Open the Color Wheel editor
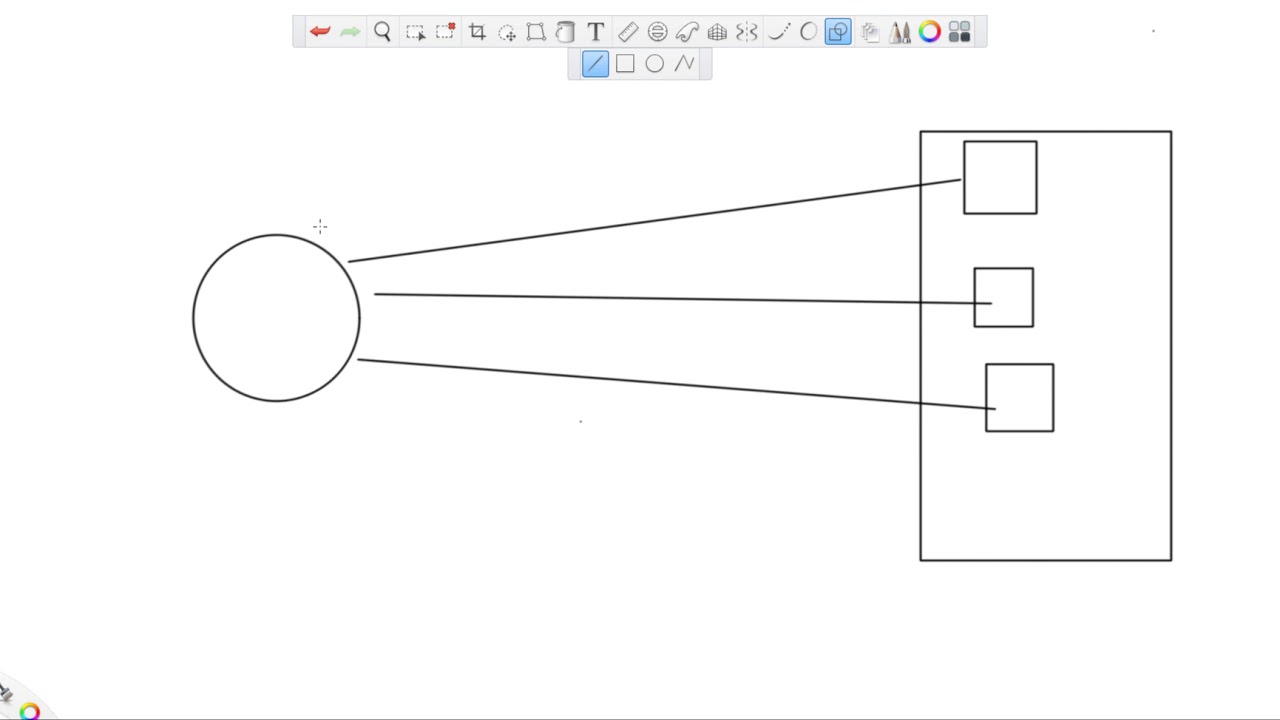 tap(930, 32)
